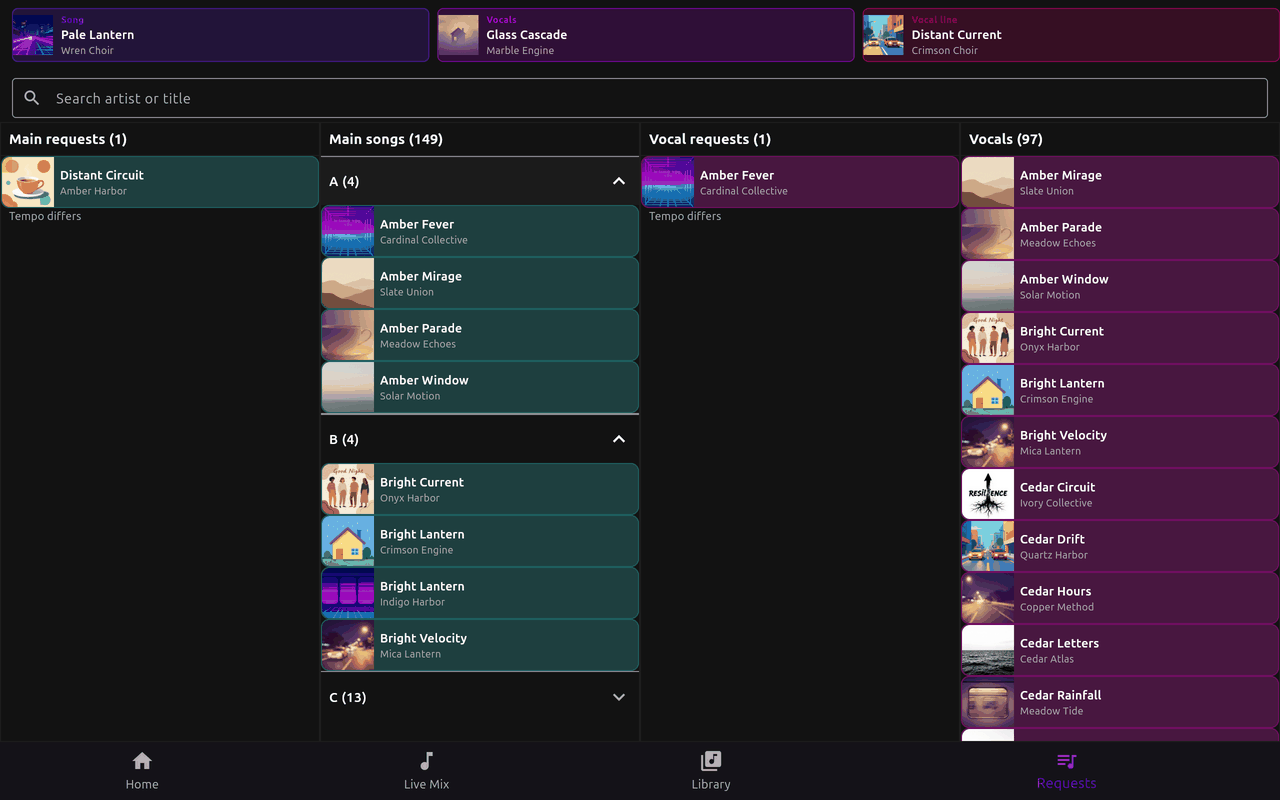Select Cedar Rainfall by Meadow Tide
The width and height of the screenshot is (1280, 800).
[x=1120, y=702]
